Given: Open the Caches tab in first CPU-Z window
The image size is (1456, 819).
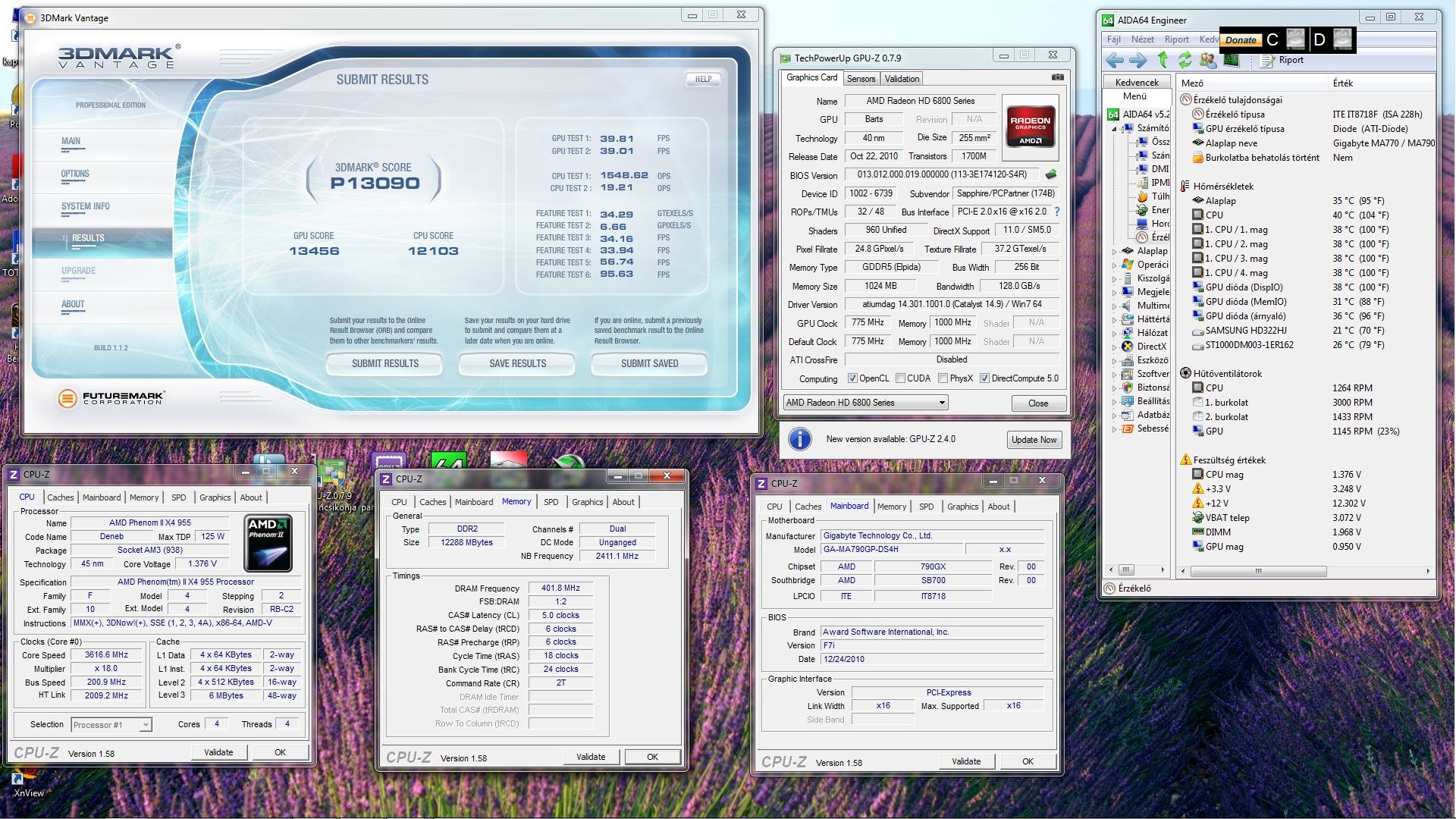Looking at the screenshot, I should [61, 497].
